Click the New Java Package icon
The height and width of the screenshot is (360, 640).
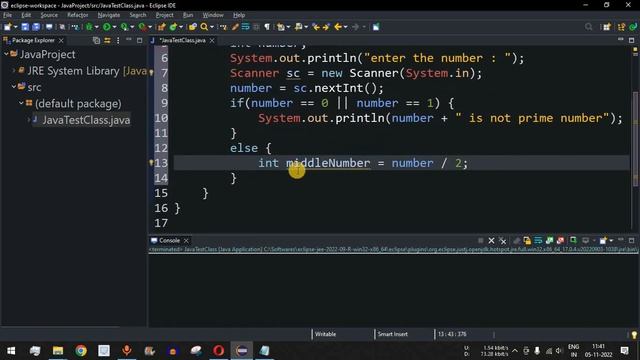(162, 27)
